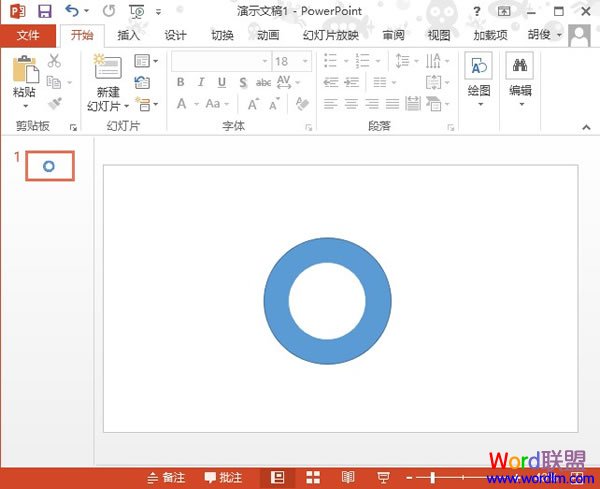Switch to the 插入 (Insert) tab

tap(128, 36)
